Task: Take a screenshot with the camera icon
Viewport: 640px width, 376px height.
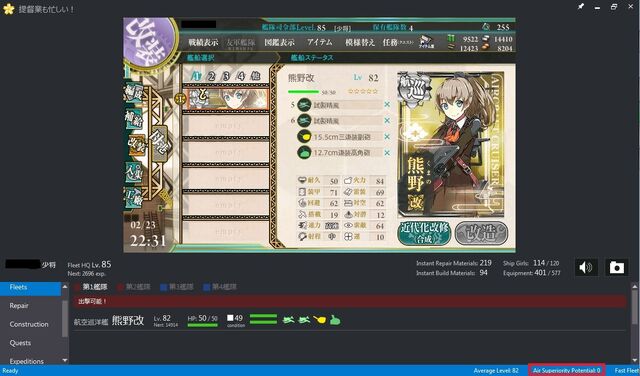Action: point(616,267)
